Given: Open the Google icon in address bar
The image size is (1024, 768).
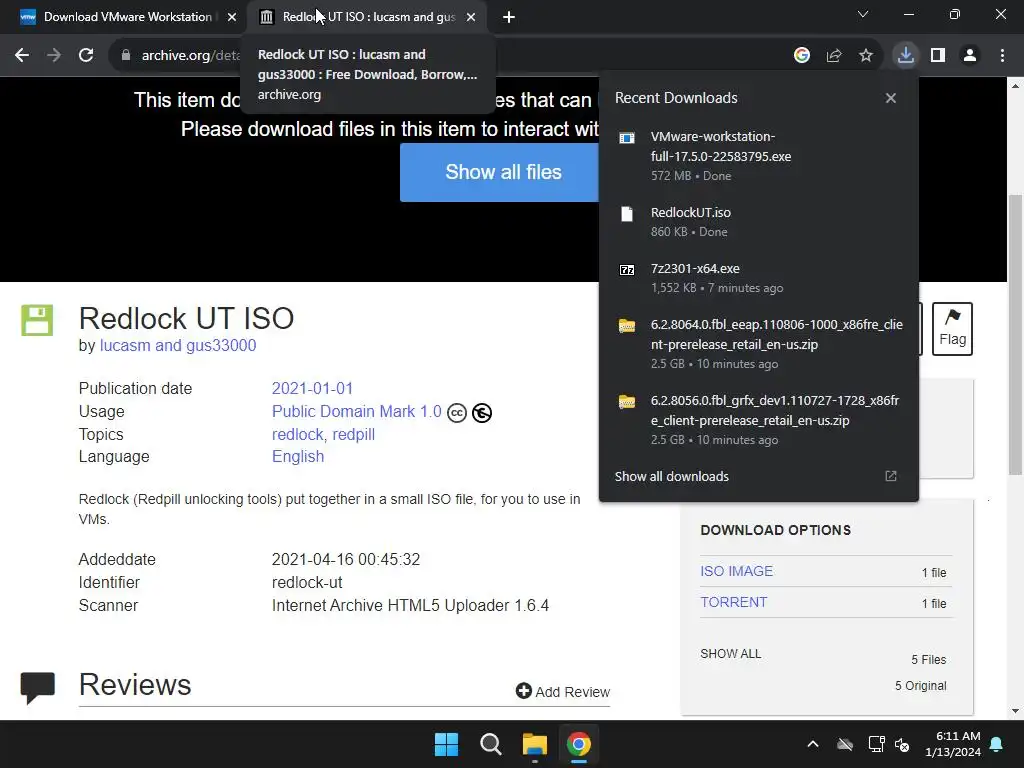Looking at the screenshot, I should coord(802,56).
